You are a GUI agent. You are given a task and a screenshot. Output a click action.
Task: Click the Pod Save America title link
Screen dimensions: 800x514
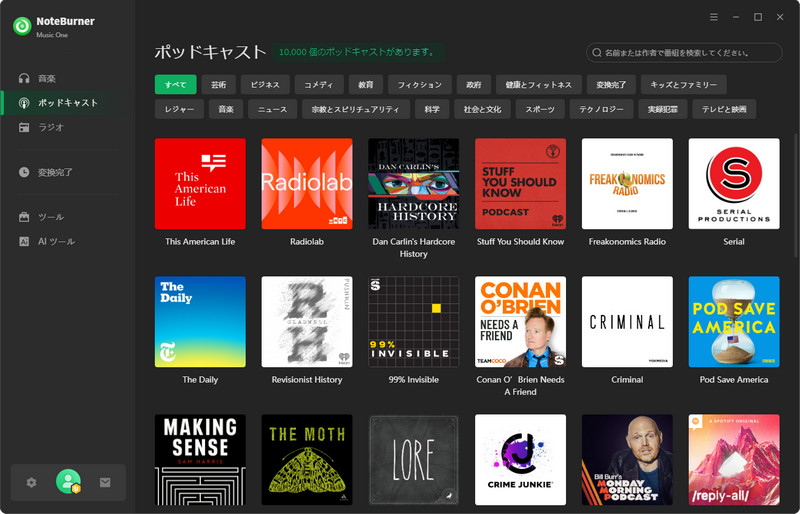click(733, 380)
